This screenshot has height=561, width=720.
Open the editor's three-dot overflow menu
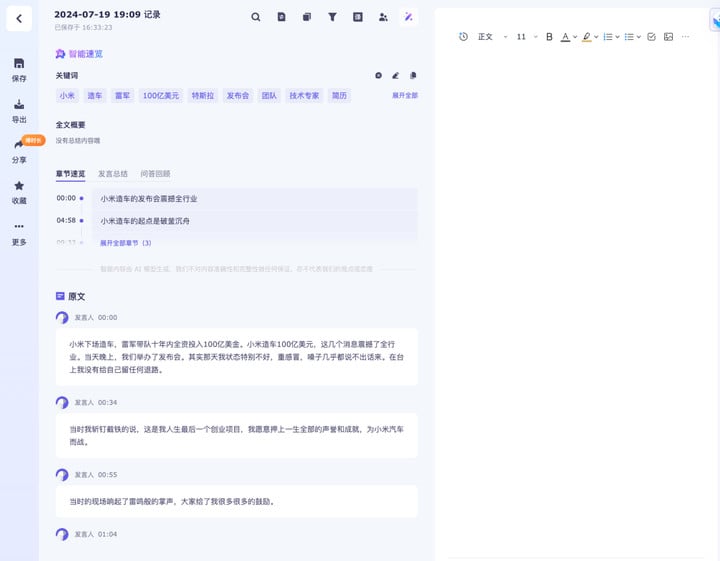coord(686,37)
